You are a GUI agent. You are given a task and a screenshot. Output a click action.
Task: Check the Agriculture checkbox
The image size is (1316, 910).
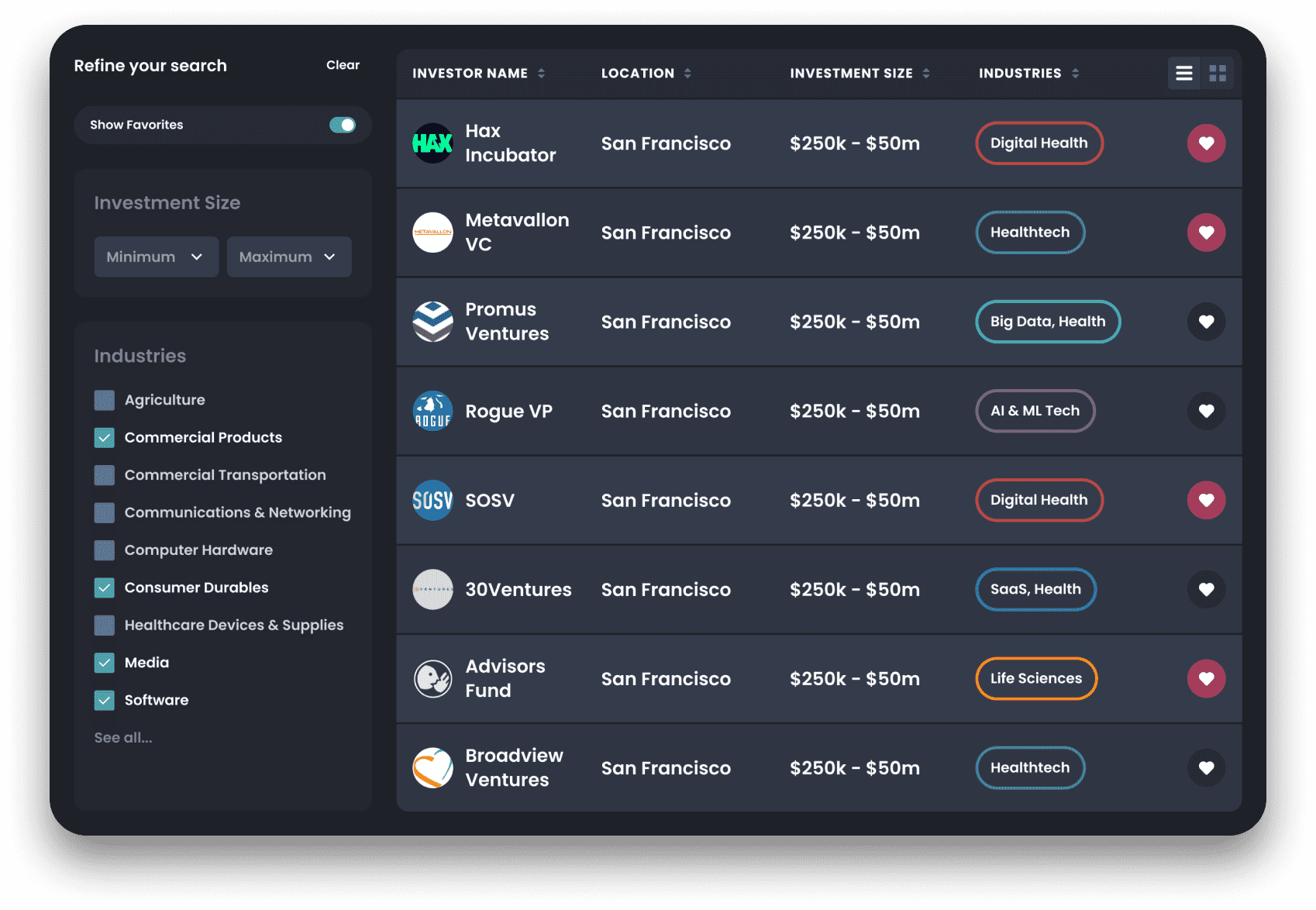tap(104, 400)
